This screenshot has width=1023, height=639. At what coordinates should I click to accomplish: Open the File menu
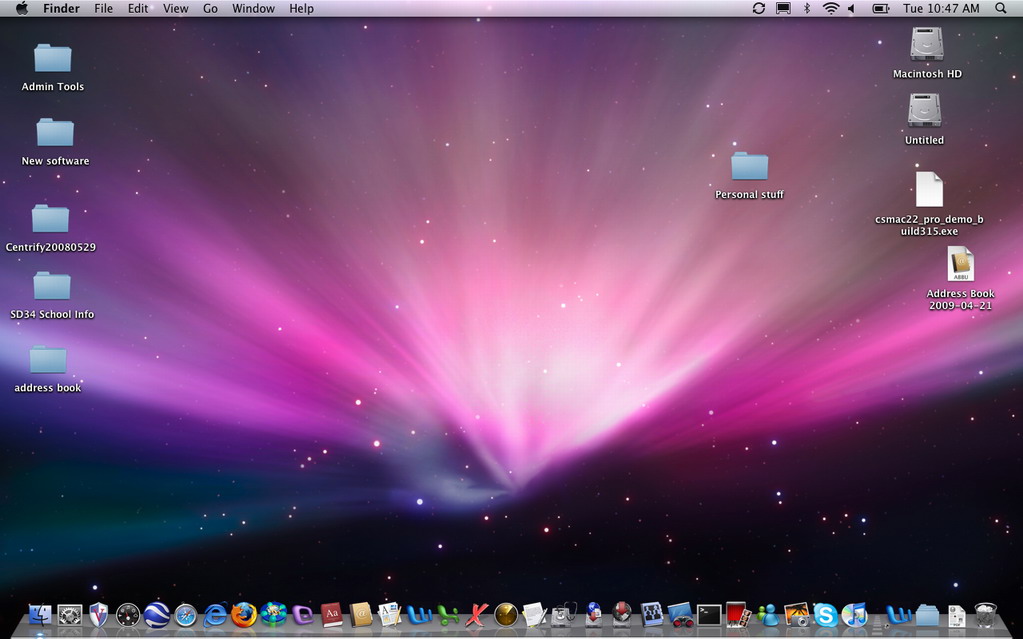pyautogui.click(x=103, y=8)
